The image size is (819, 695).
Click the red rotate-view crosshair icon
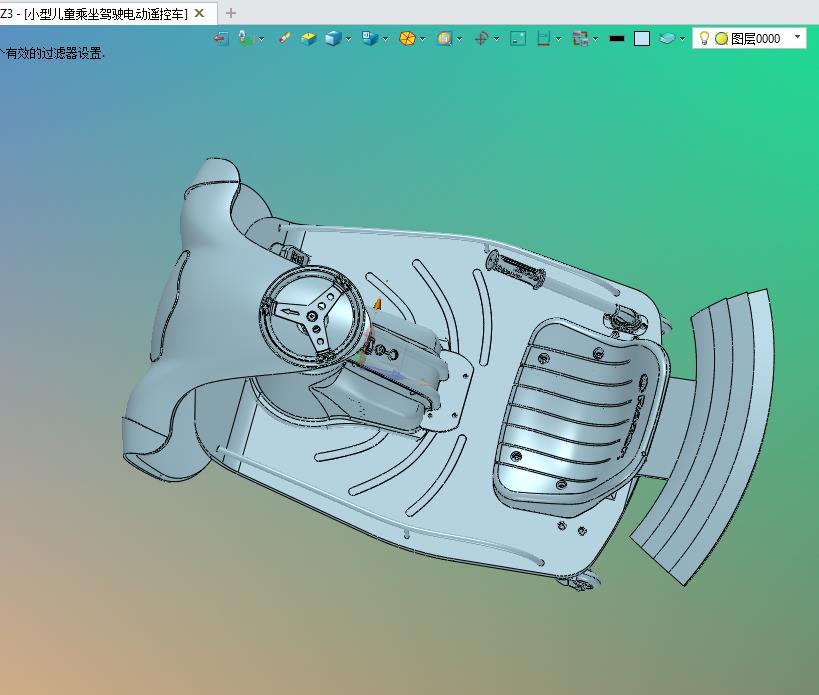coord(481,39)
